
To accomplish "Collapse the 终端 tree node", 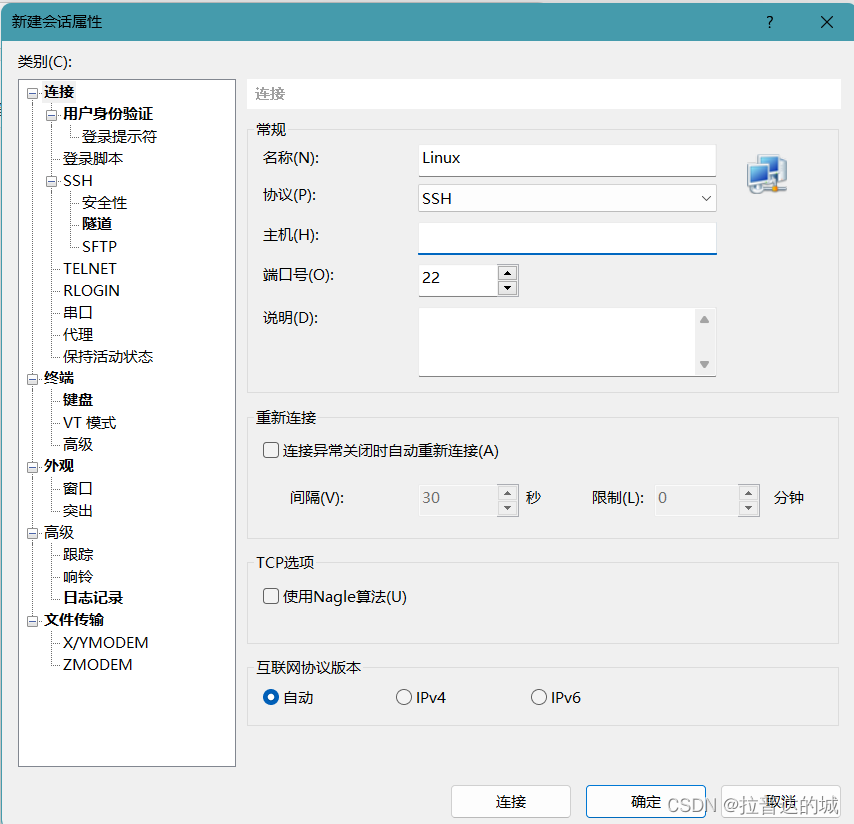I will (x=34, y=377).
